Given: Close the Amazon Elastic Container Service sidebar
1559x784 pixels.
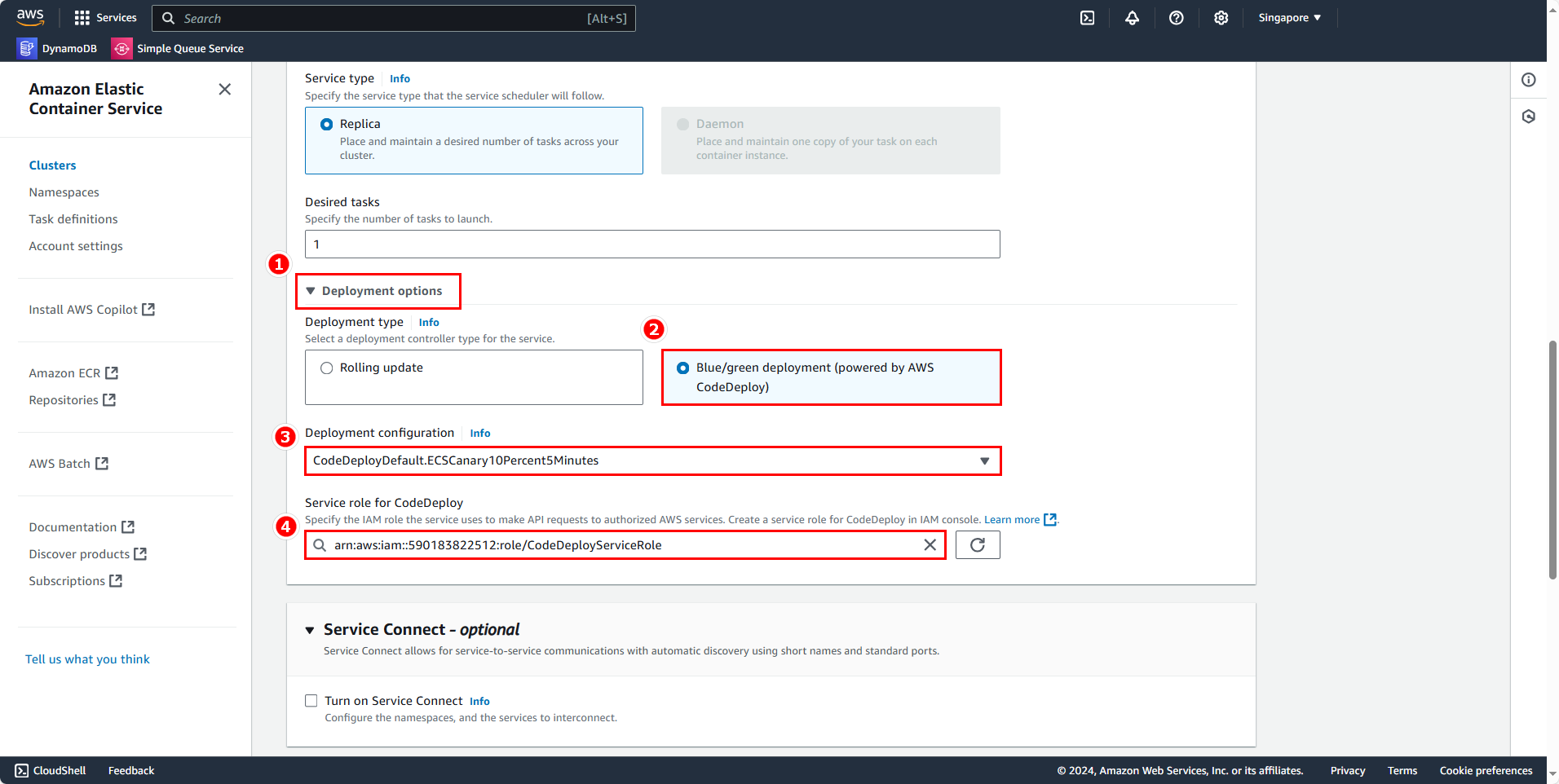Looking at the screenshot, I should [225, 89].
